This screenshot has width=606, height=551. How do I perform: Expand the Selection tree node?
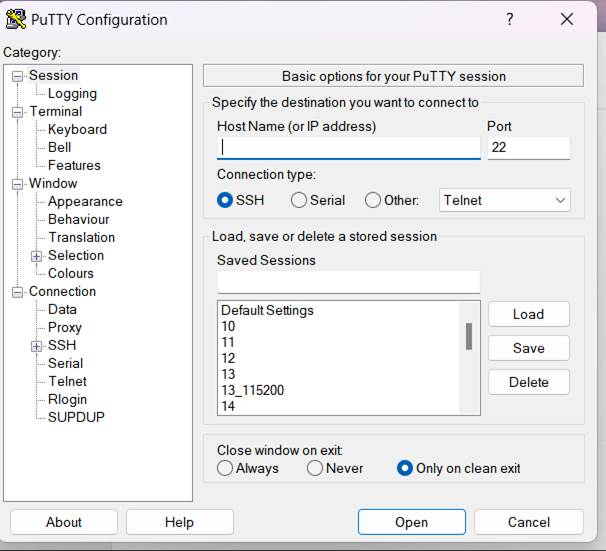[36, 256]
